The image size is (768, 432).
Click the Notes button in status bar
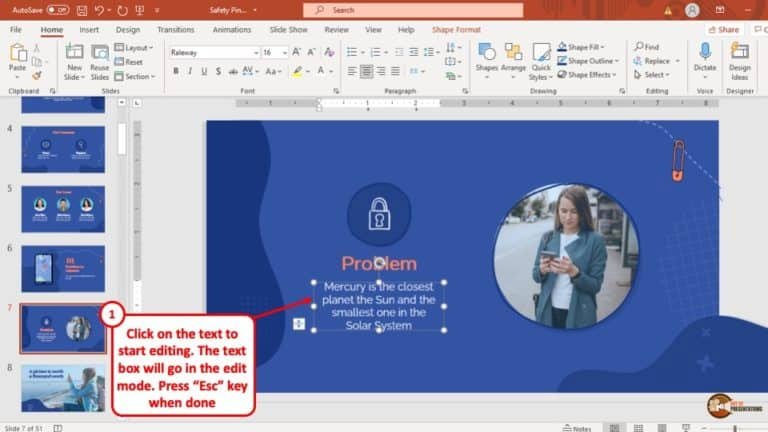pyautogui.click(x=577, y=427)
